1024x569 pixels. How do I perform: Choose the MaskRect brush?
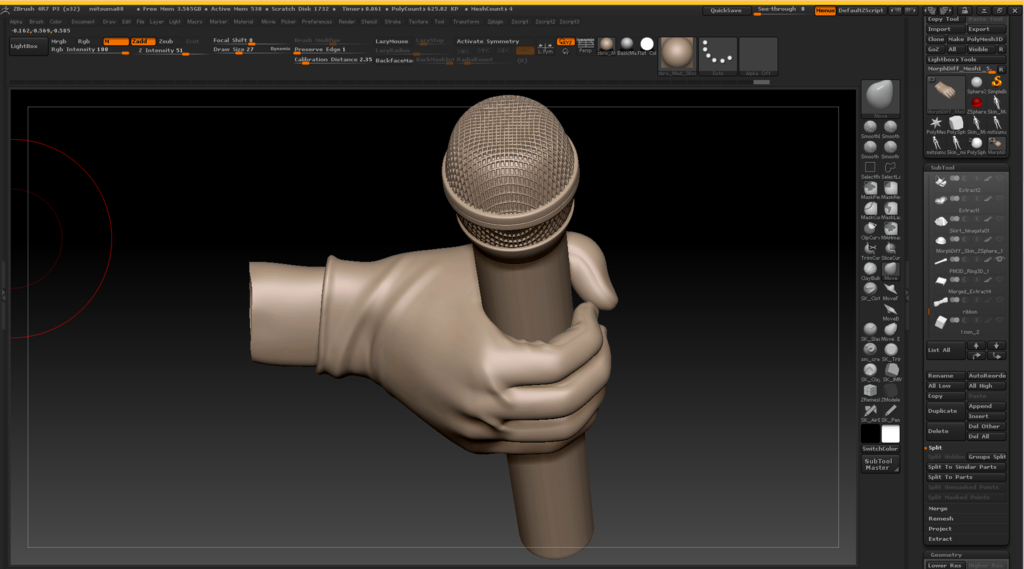[x=890, y=188]
